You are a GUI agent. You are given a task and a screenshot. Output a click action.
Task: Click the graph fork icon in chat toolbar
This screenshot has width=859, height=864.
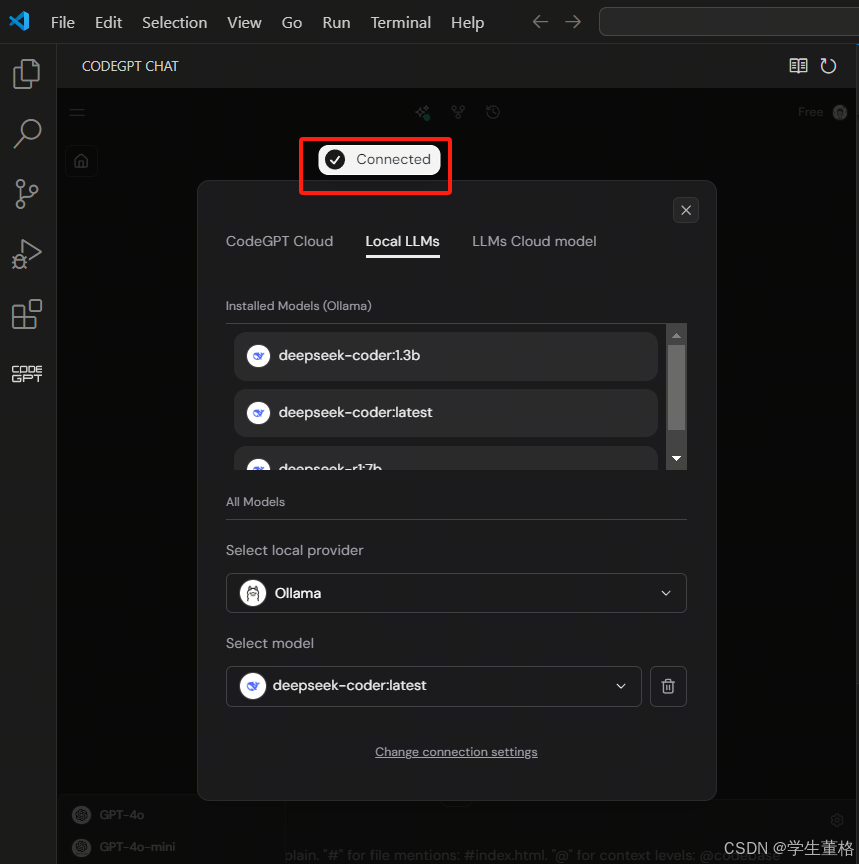coord(458,112)
